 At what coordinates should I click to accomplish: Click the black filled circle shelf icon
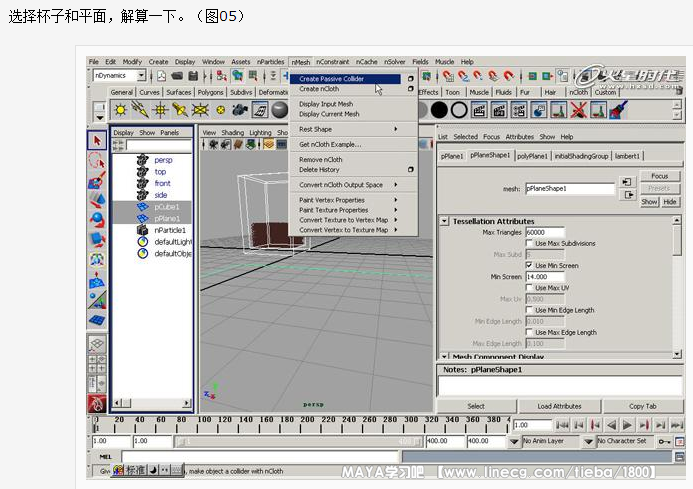click(438, 110)
